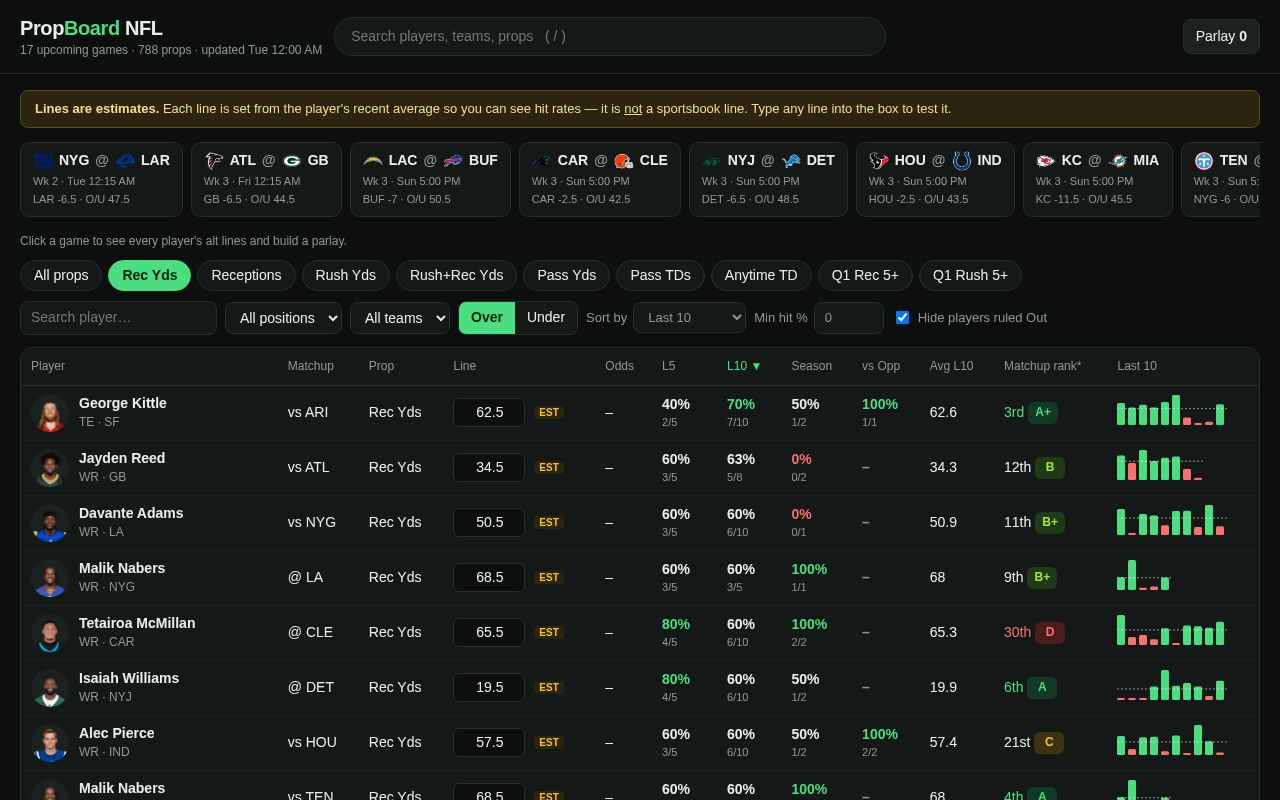Click the D matchup grade badge for McMillan
Viewport: 1280px width, 800px height.
(x=1050, y=632)
